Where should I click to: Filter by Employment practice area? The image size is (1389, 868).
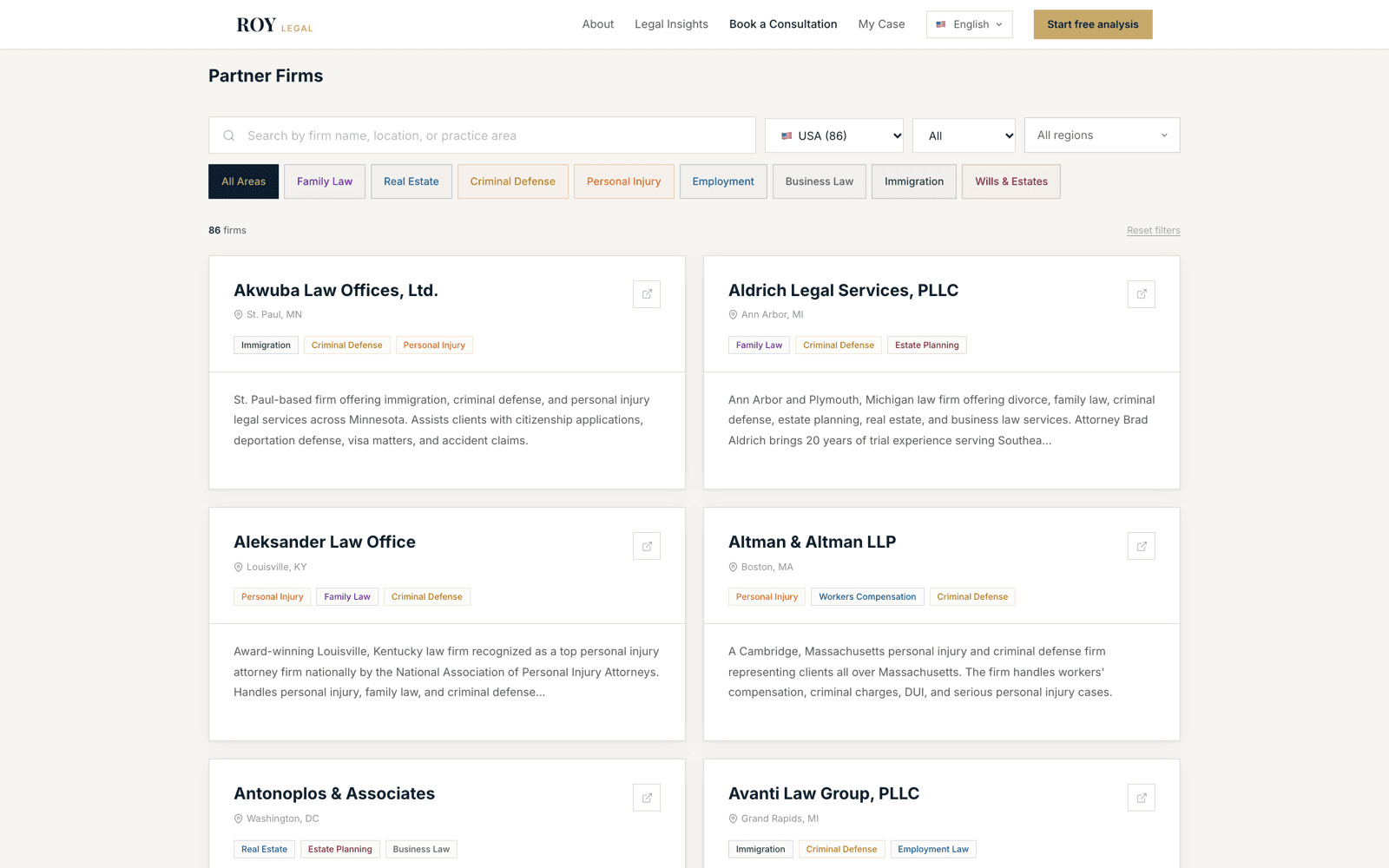coord(723,181)
